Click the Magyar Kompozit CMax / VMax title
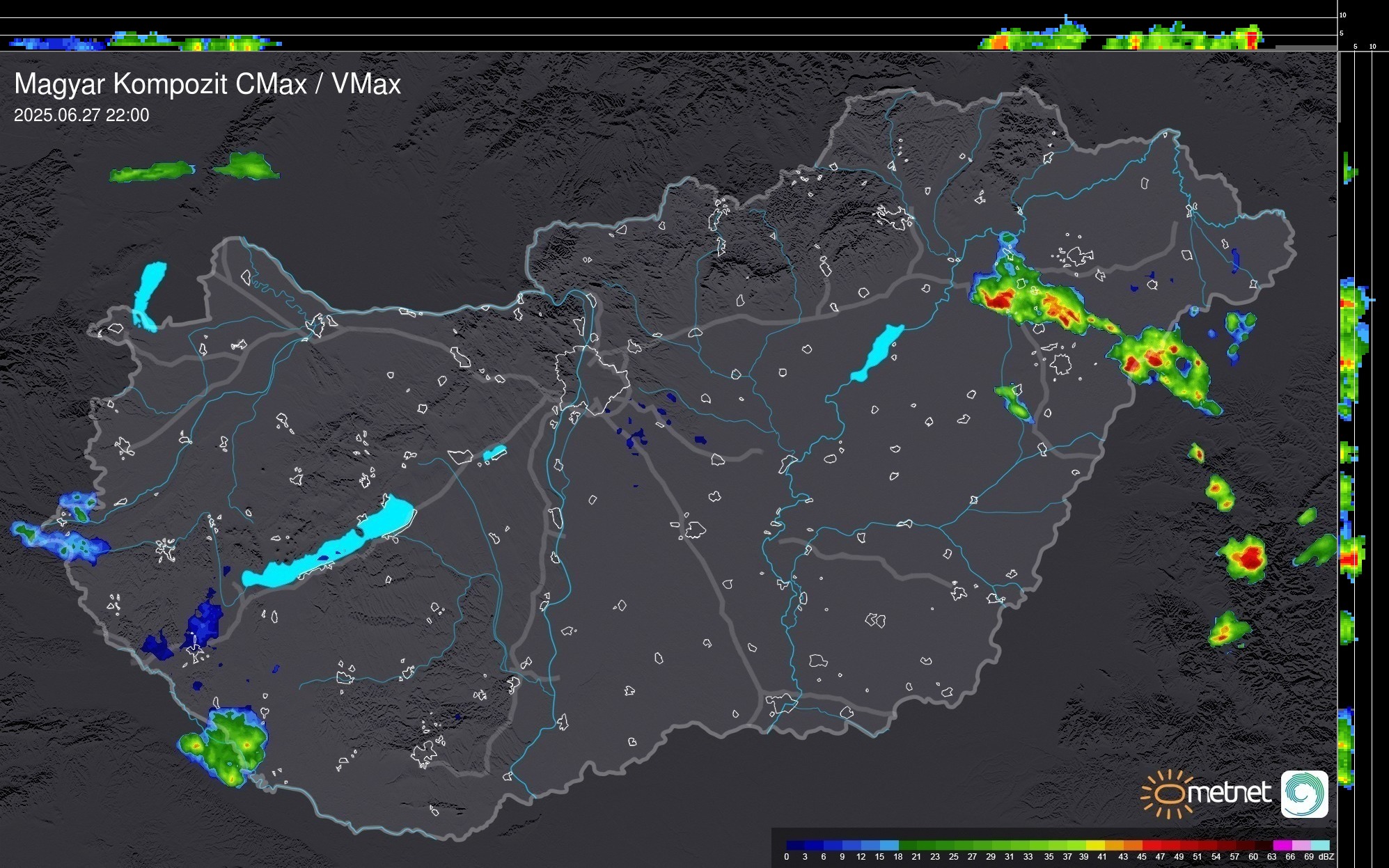The width and height of the screenshot is (1389, 868). click(x=207, y=84)
